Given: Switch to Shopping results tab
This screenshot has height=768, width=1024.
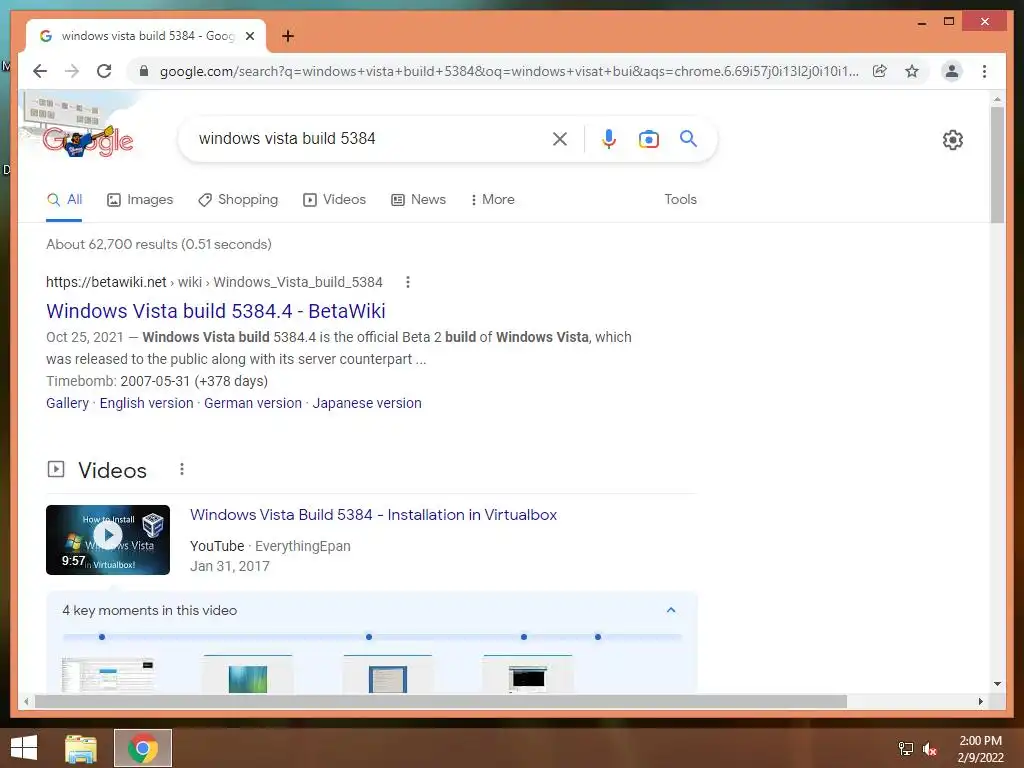Looking at the screenshot, I should click(238, 200).
